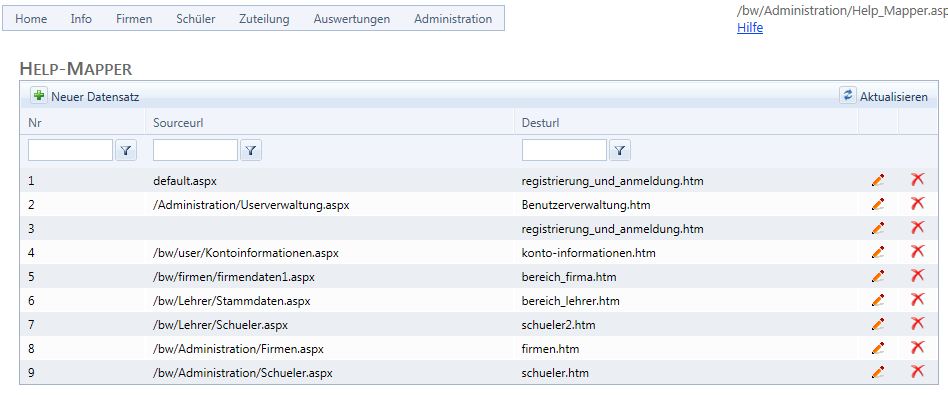Select the firmen.htm cell

(550, 349)
